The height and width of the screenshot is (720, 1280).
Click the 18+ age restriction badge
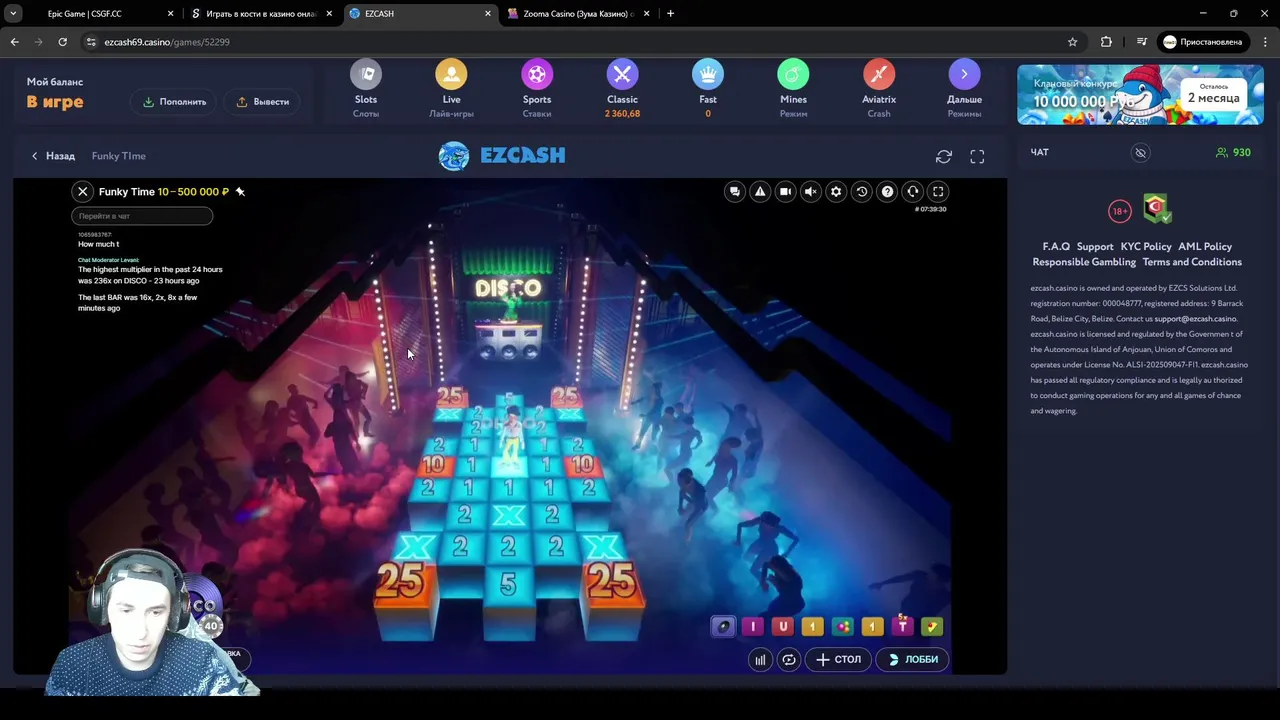[x=1120, y=211]
